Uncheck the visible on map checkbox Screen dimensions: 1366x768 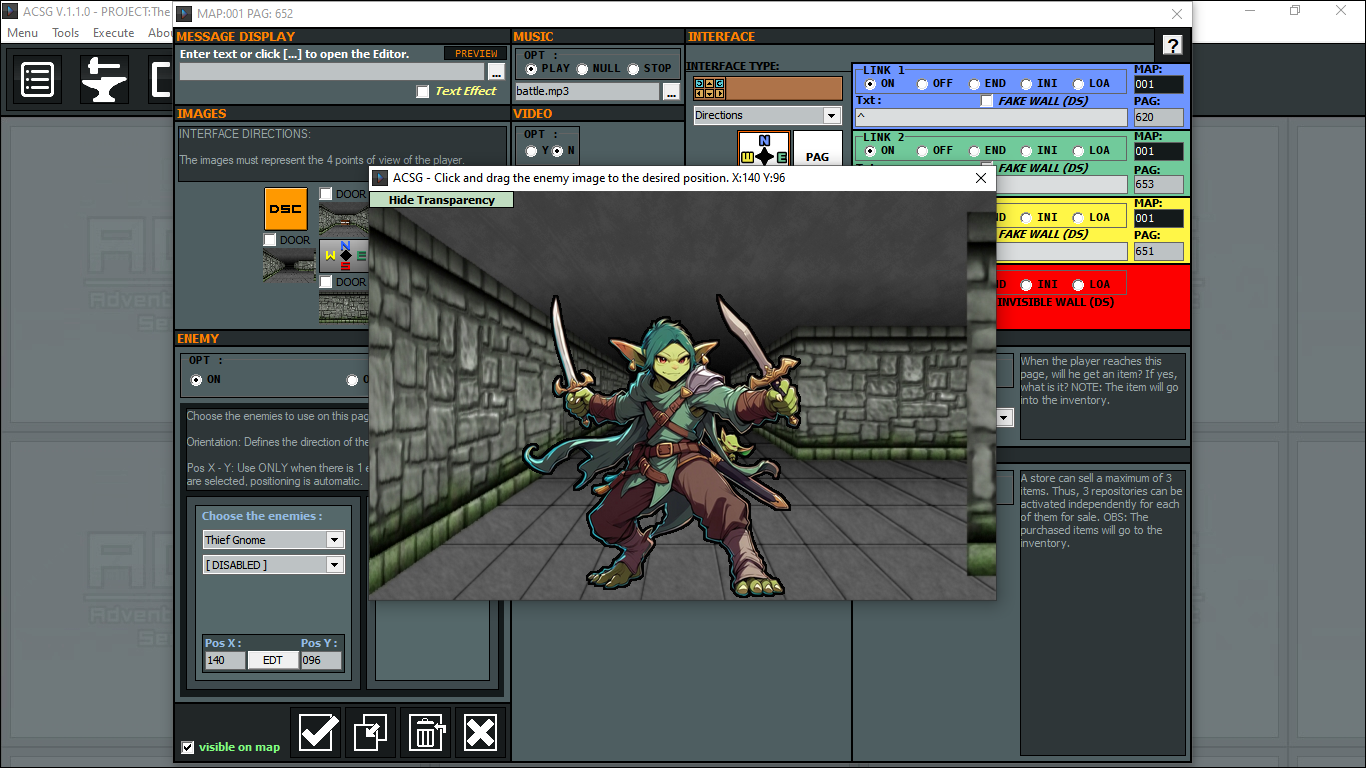tap(187, 747)
